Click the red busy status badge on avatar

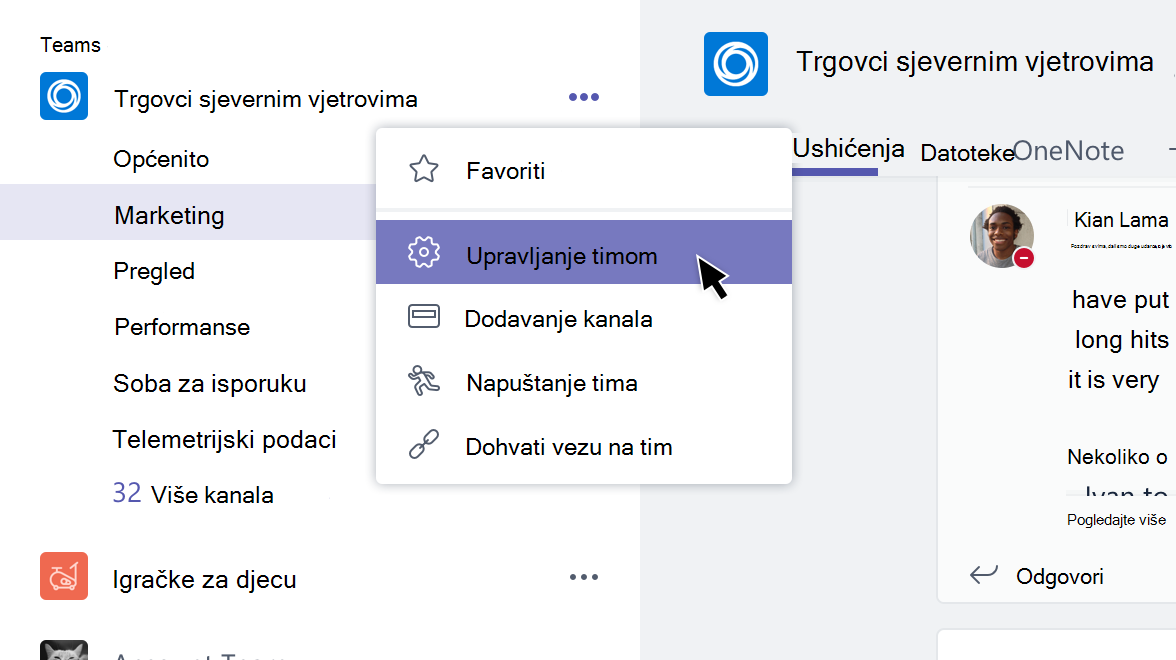(x=1024, y=258)
